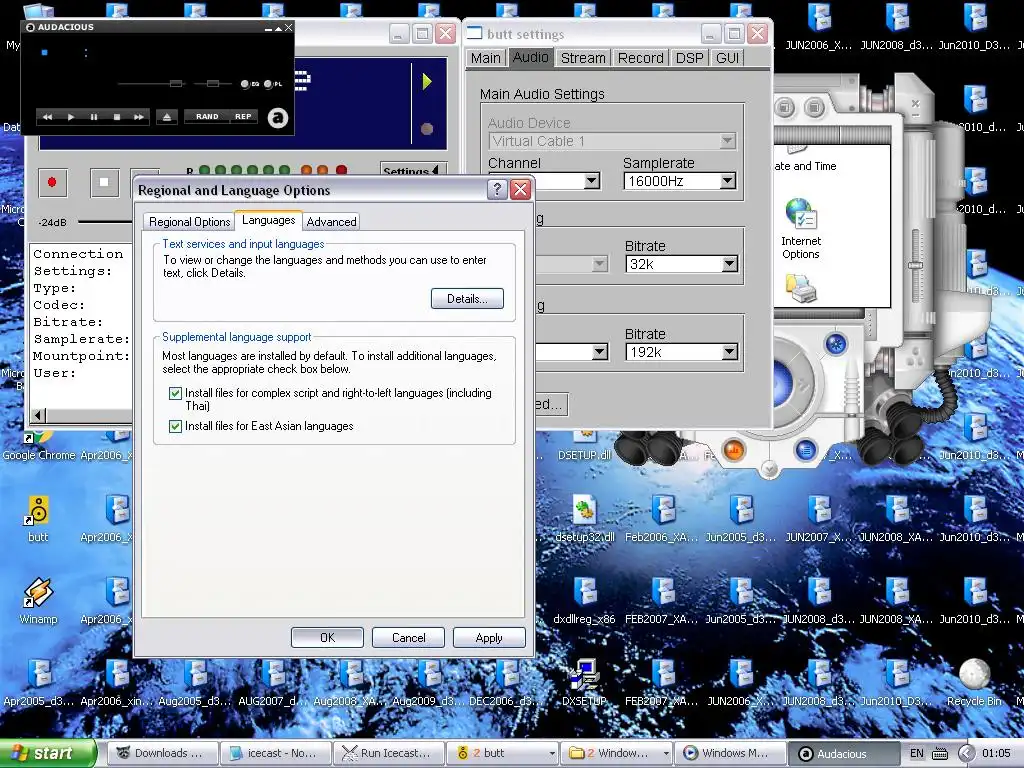Switch to Run Icecast taskbar item

pos(388,753)
